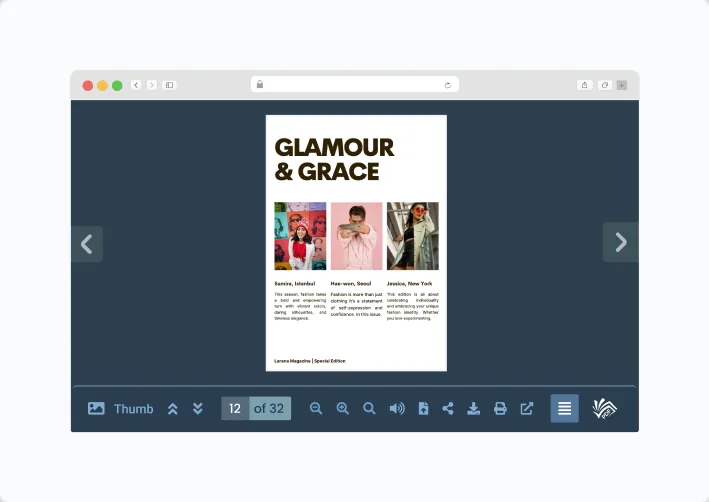The width and height of the screenshot is (709, 502).
Task: Zoom out with the minus magnifier
Action: [316, 408]
